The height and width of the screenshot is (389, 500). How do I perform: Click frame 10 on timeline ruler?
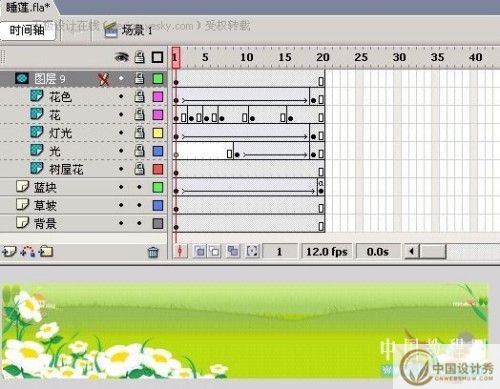tap(246, 57)
